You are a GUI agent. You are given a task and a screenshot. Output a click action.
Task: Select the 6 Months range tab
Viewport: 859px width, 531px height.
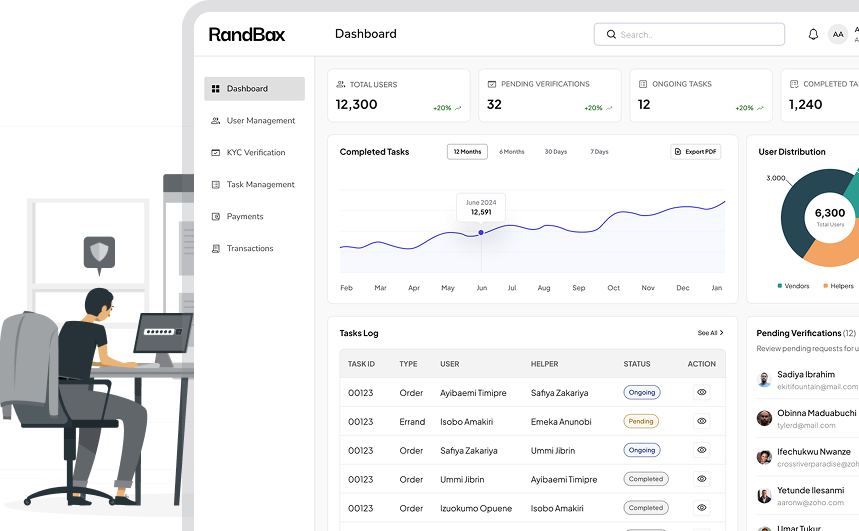click(512, 152)
